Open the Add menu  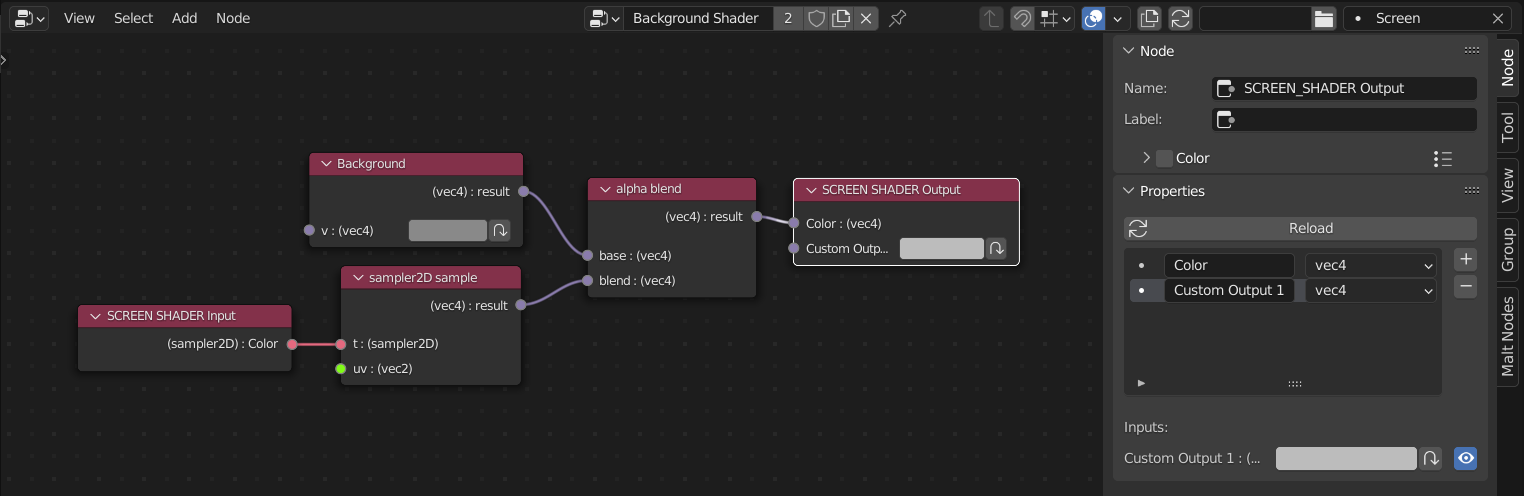click(184, 18)
